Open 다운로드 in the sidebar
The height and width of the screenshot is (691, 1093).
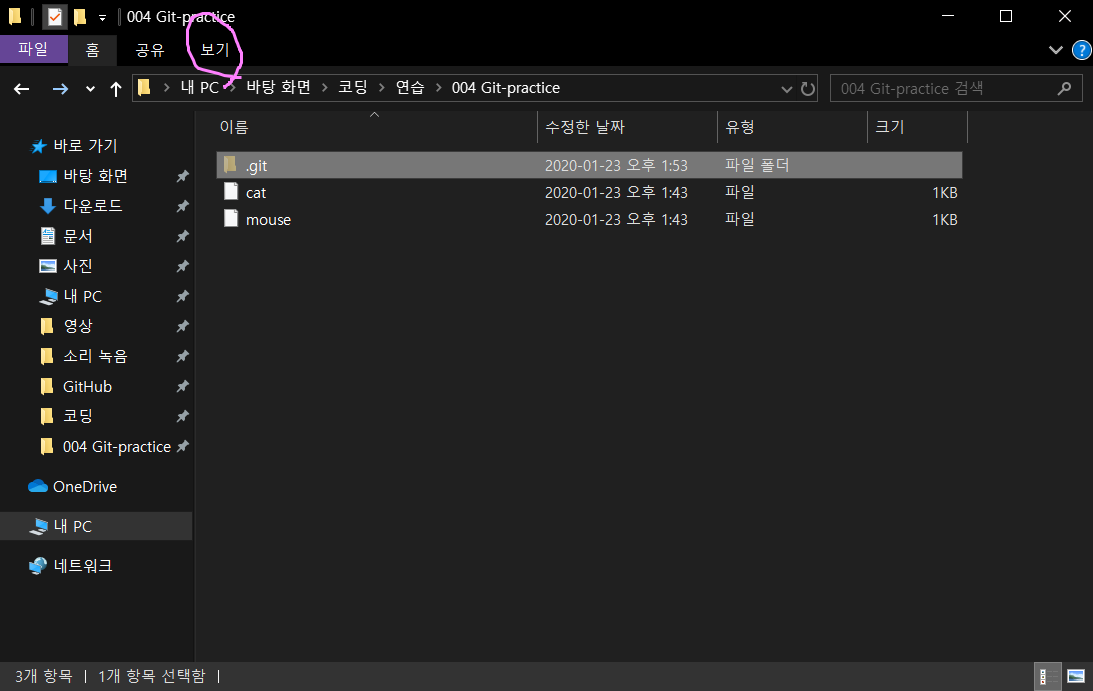[93, 206]
